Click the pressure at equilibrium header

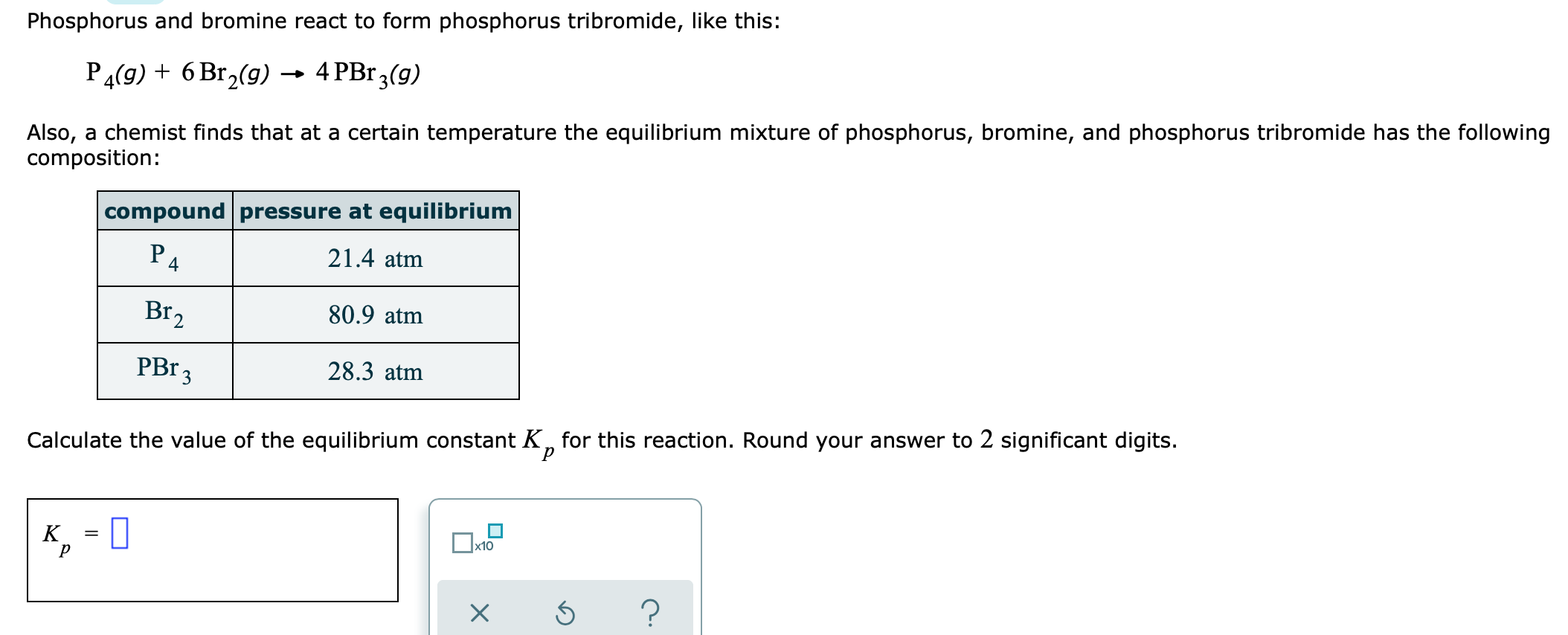coord(375,211)
